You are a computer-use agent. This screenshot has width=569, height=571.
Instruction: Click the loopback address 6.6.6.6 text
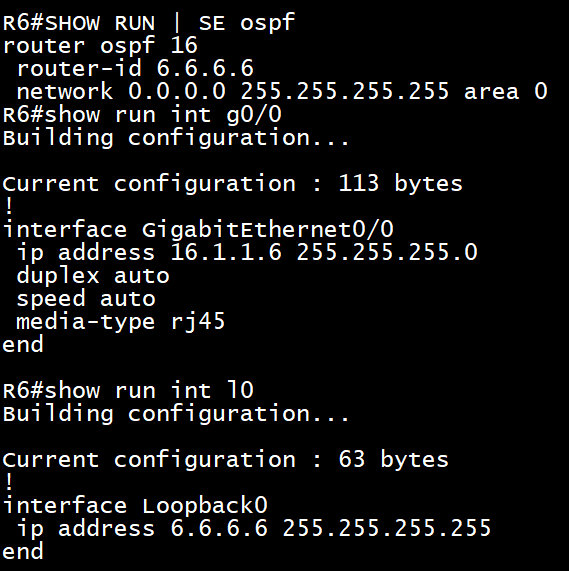pos(219,528)
